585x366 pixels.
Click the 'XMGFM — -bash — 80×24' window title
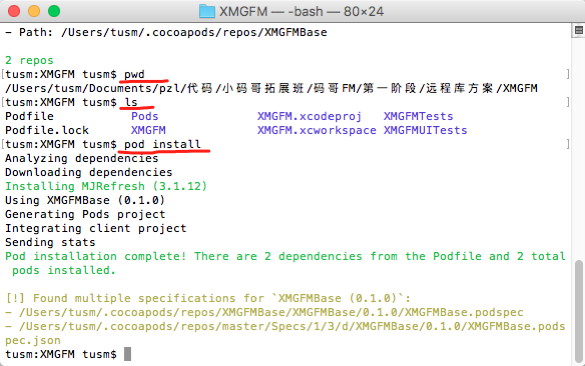[x=301, y=11]
